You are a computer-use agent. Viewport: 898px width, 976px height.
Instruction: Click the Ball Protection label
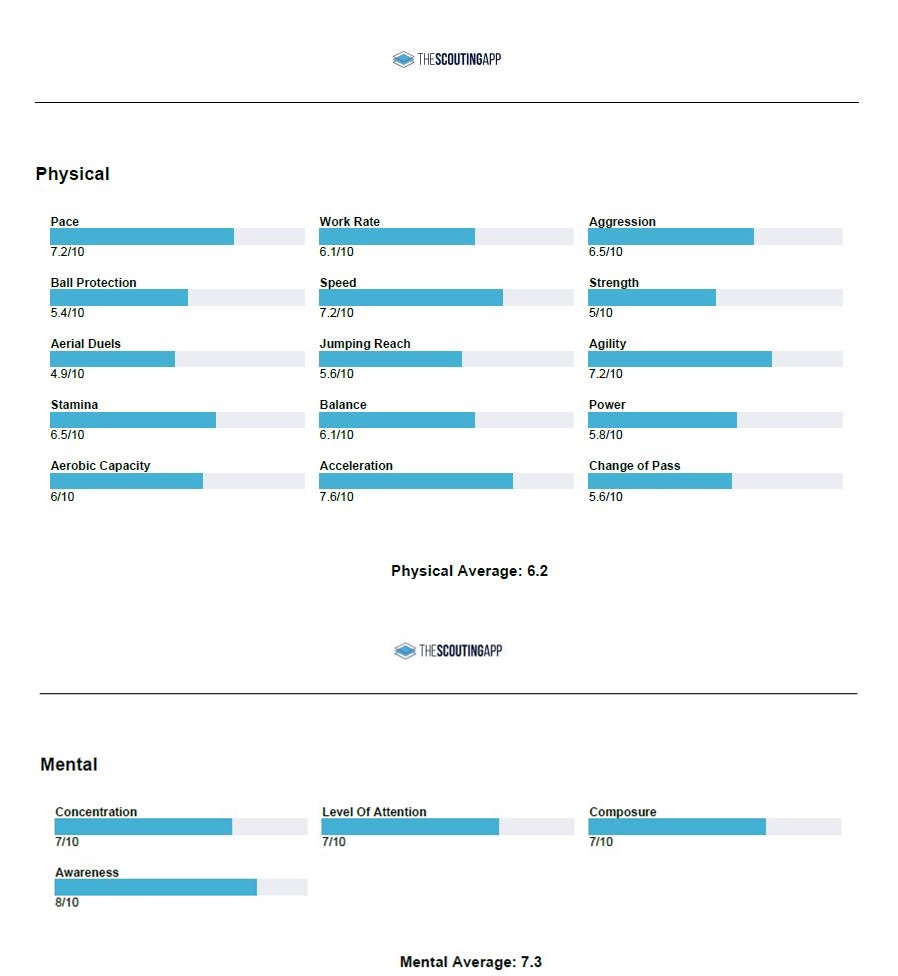[x=94, y=283]
